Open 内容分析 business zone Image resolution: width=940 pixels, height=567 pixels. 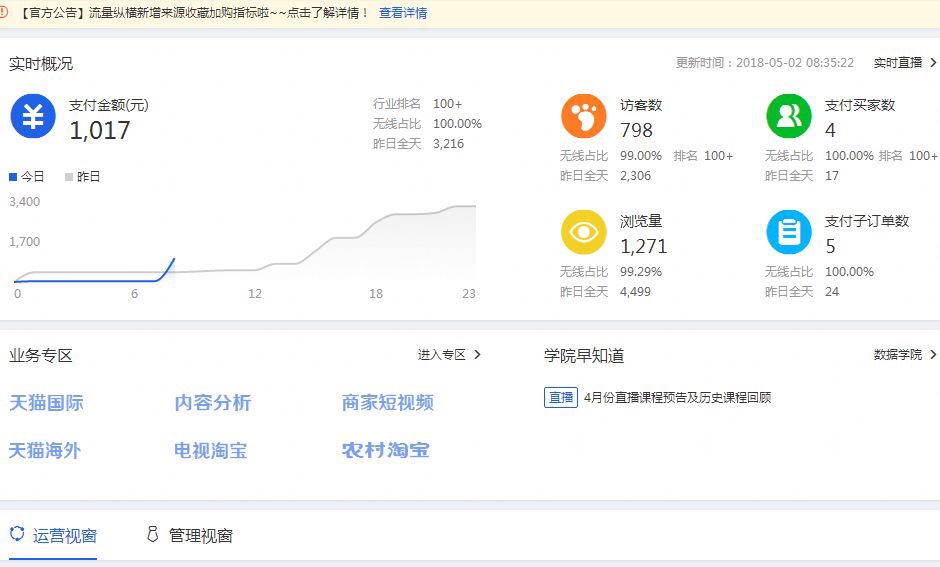click(x=213, y=403)
